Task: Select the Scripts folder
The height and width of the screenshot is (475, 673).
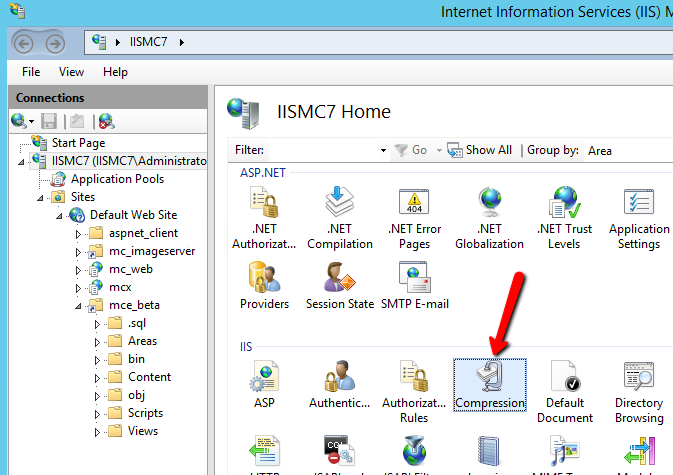Action: coord(145,413)
